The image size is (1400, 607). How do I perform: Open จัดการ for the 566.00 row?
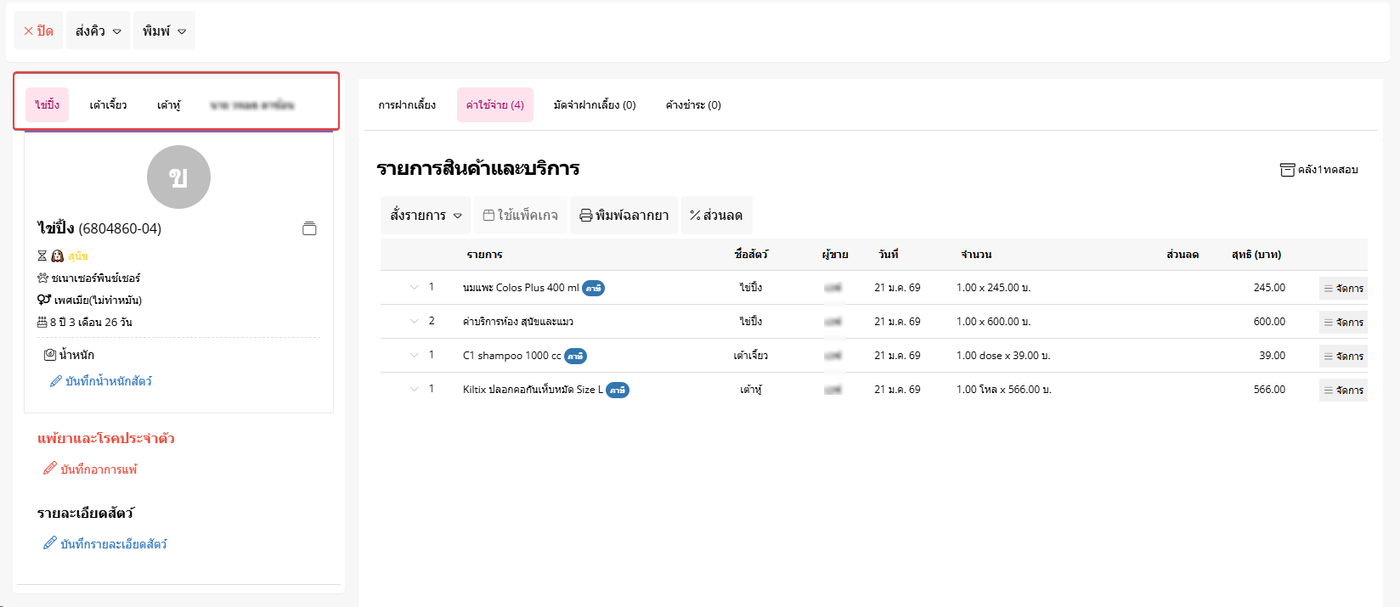pos(1343,390)
